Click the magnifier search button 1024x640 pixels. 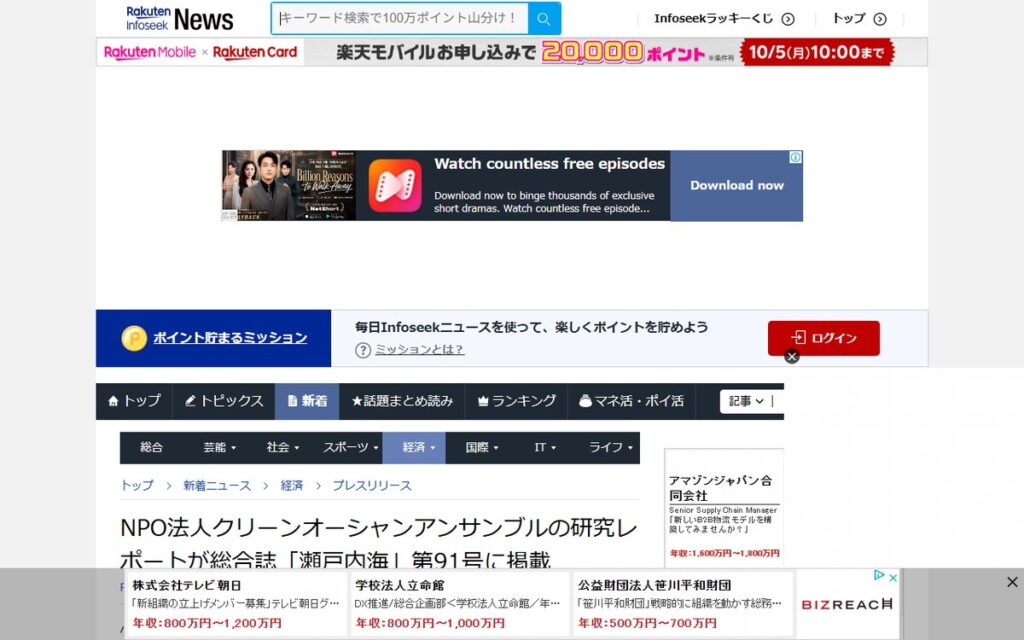pos(544,18)
